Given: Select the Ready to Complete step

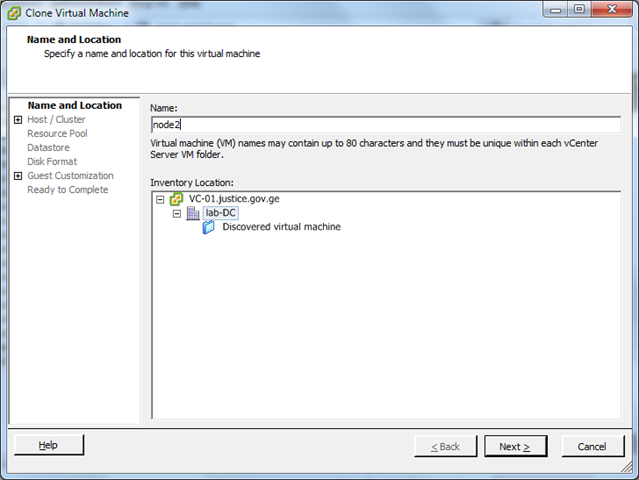Looking at the screenshot, I should pos(67,189).
